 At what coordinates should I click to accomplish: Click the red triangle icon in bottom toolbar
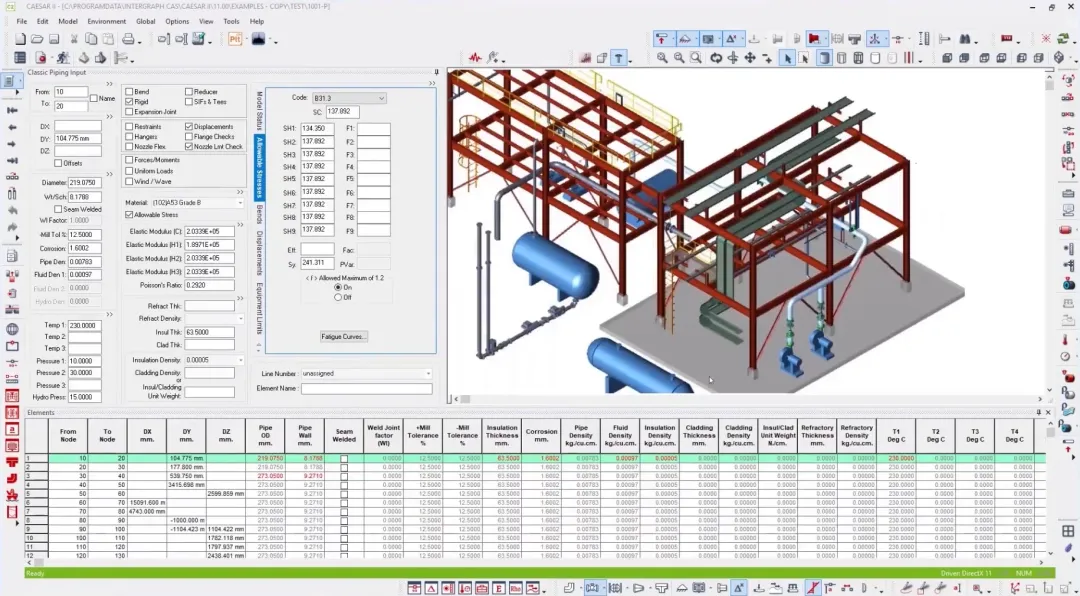[431, 588]
